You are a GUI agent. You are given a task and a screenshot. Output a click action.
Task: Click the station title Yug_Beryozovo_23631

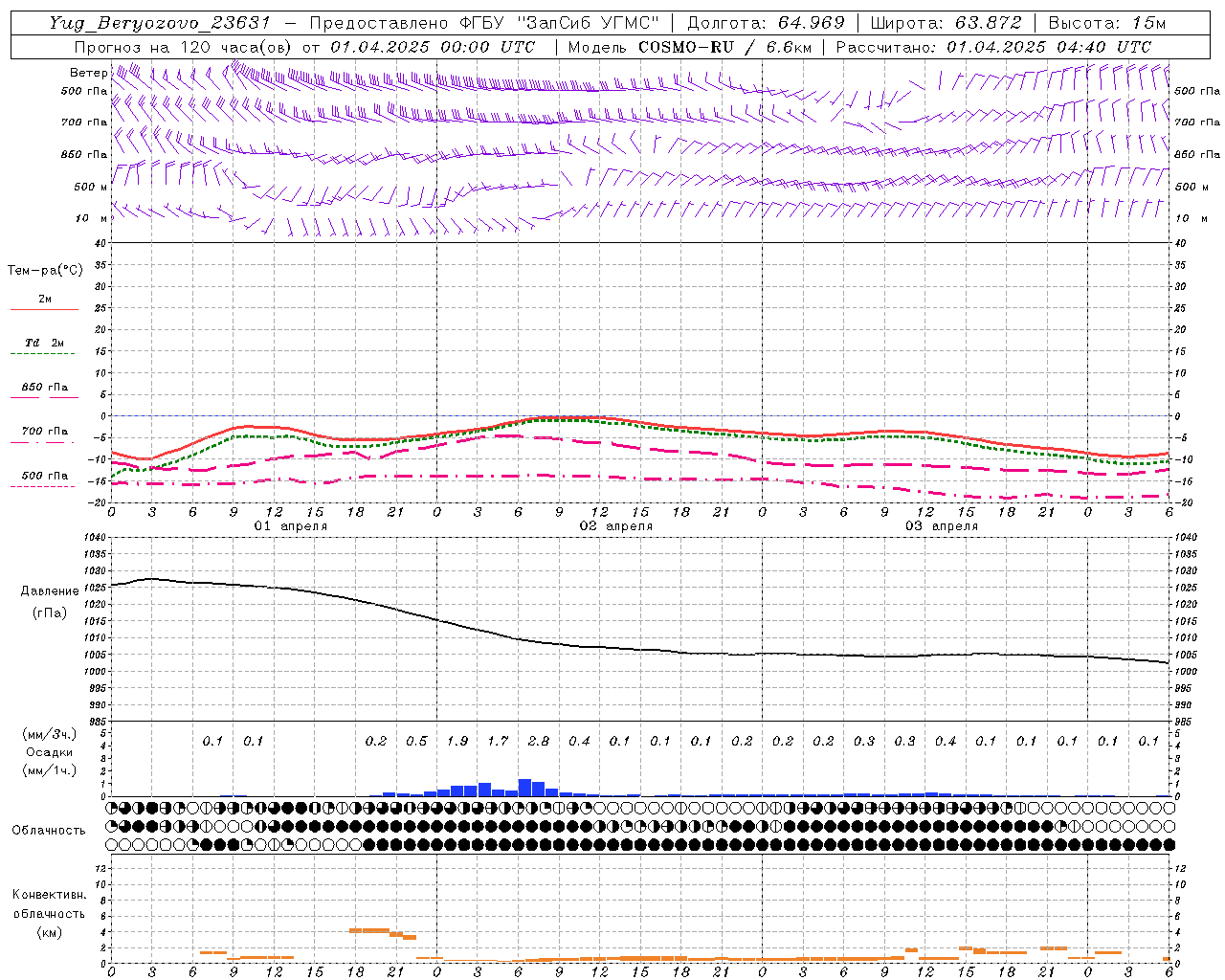160,23
